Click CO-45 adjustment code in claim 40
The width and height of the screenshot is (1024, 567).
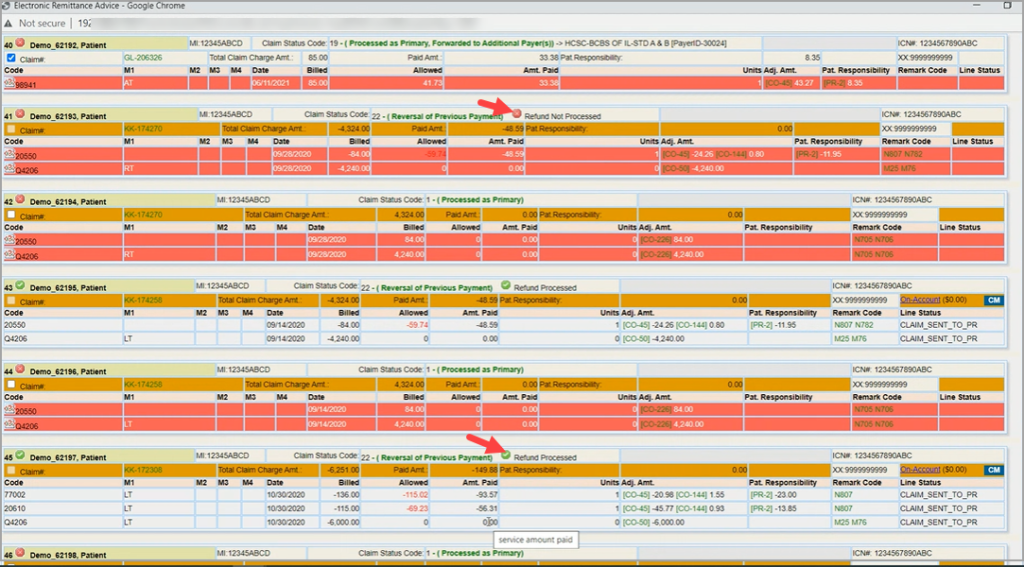click(x=776, y=85)
